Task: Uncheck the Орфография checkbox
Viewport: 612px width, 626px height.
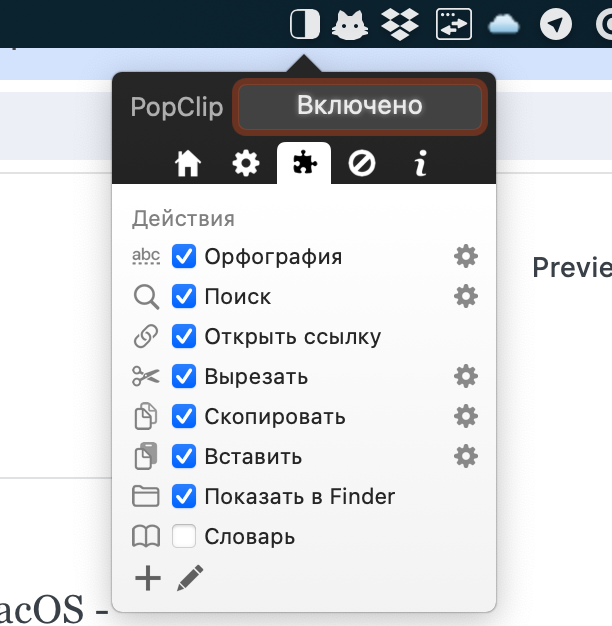Action: coord(184,256)
